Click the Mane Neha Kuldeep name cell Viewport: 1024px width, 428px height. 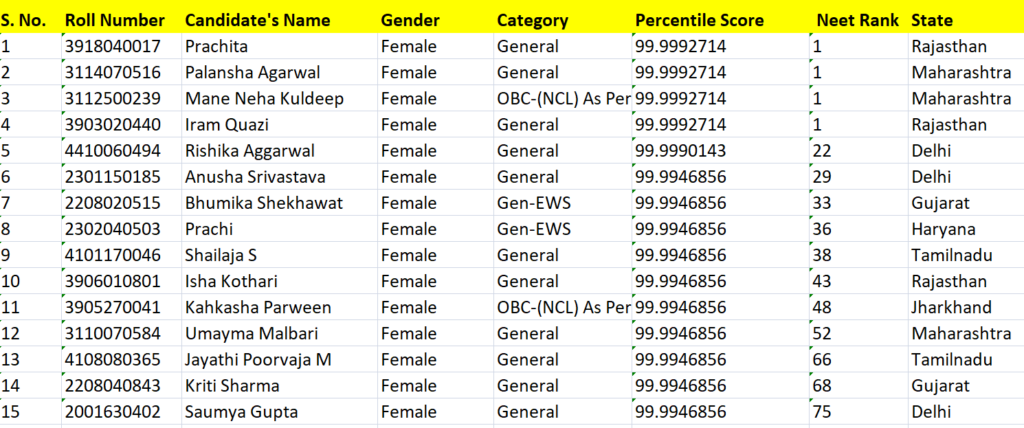[x=280, y=99]
